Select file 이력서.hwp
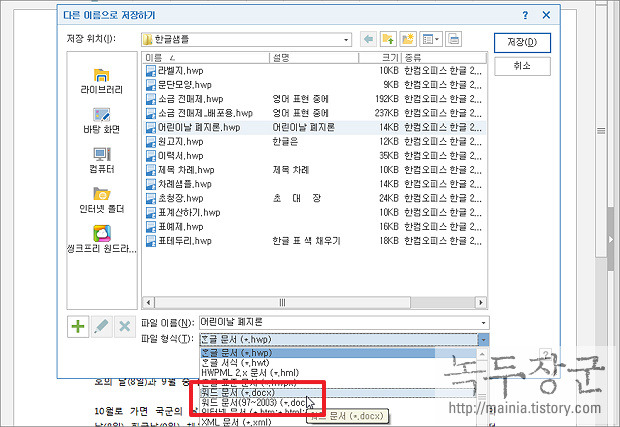 (180, 156)
